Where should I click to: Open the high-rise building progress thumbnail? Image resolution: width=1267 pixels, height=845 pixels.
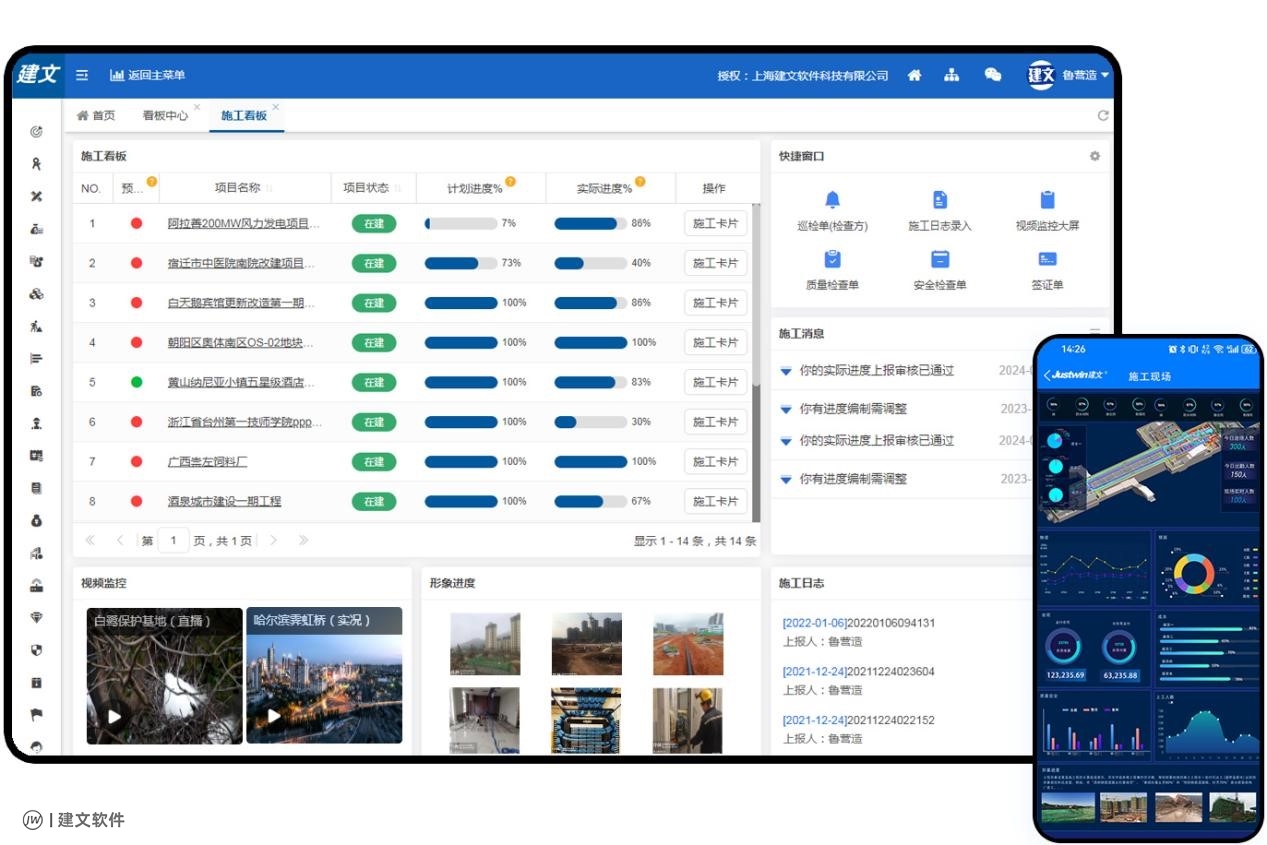click(x=485, y=645)
